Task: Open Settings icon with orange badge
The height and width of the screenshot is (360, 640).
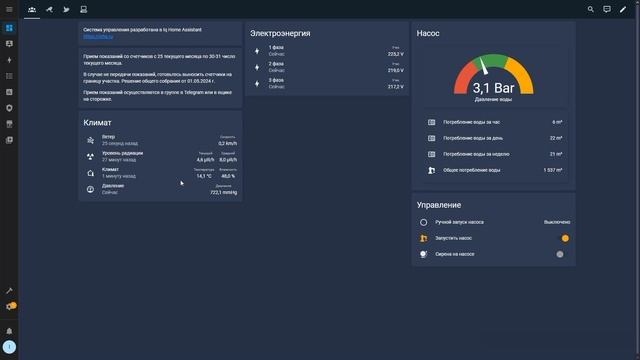Action: [x=10, y=307]
